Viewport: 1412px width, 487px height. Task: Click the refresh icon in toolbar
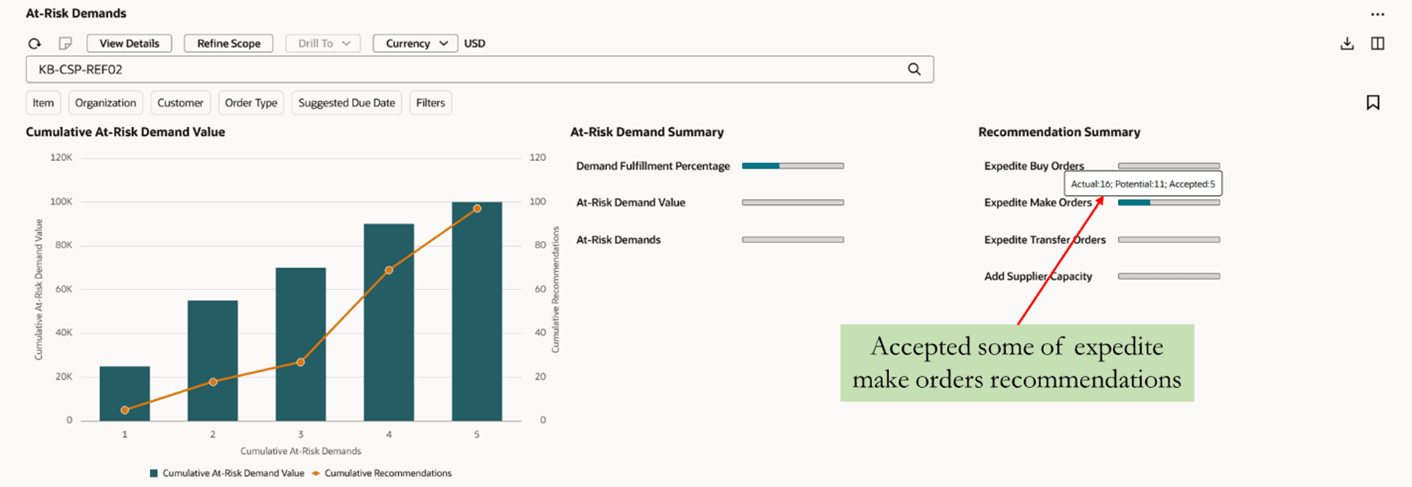click(x=35, y=44)
